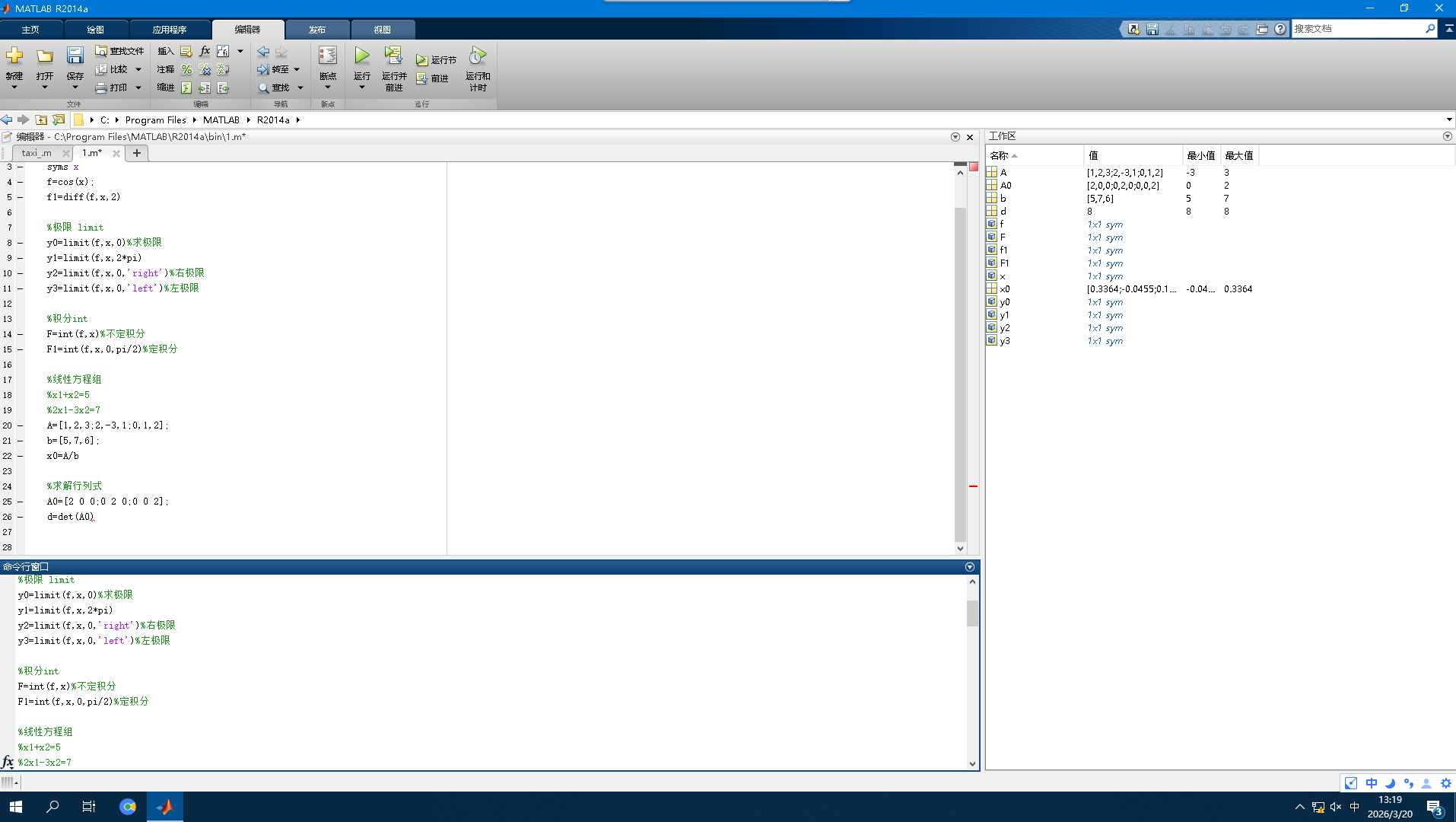Click the Advance (前进) button
This screenshot has width=1456, height=822.
pyautogui.click(x=433, y=78)
